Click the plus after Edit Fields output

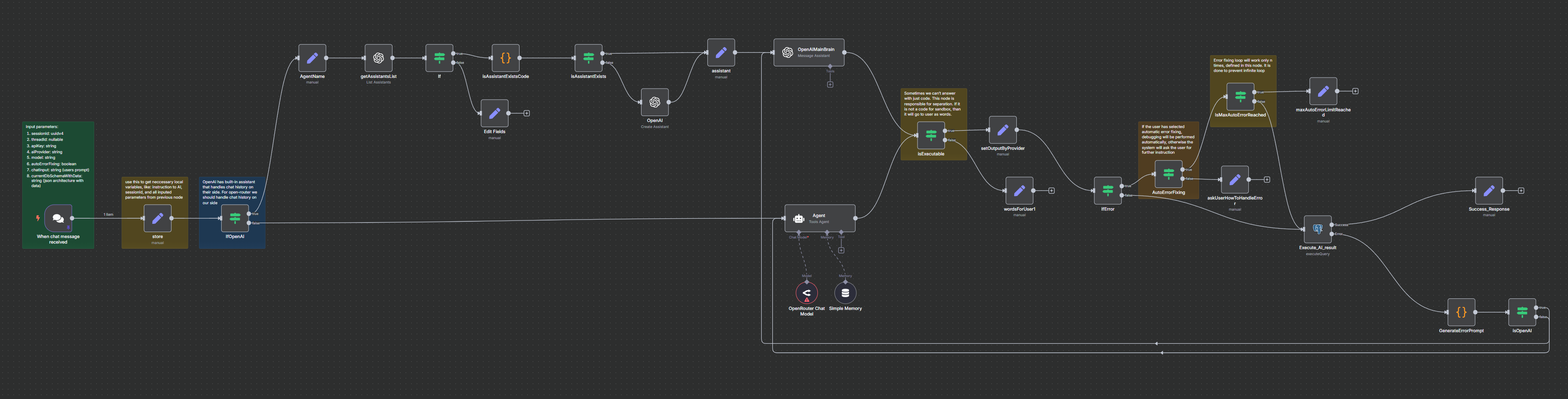point(527,113)
